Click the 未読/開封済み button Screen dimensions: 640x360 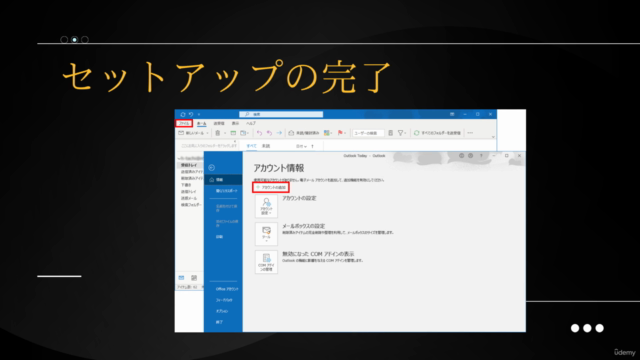[304, 133]
